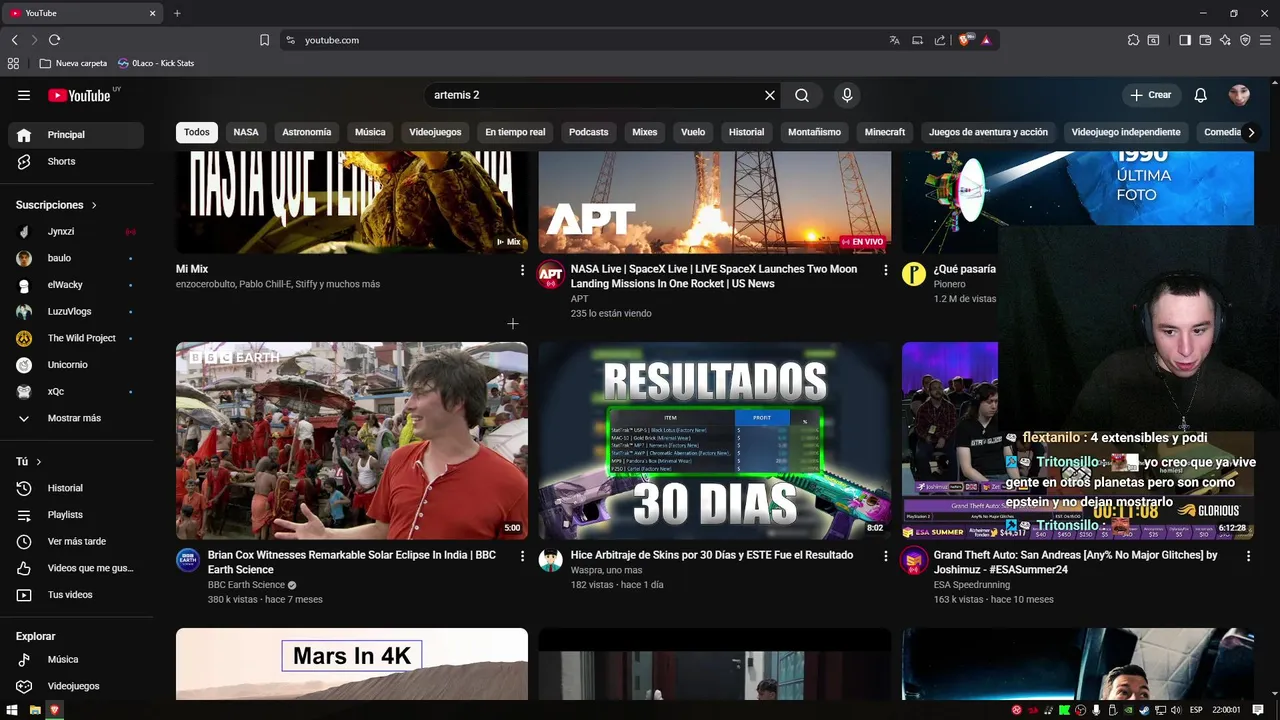Screen dimensions: 1280x720
Task: Go back in the browser
Action: (14, 40)
